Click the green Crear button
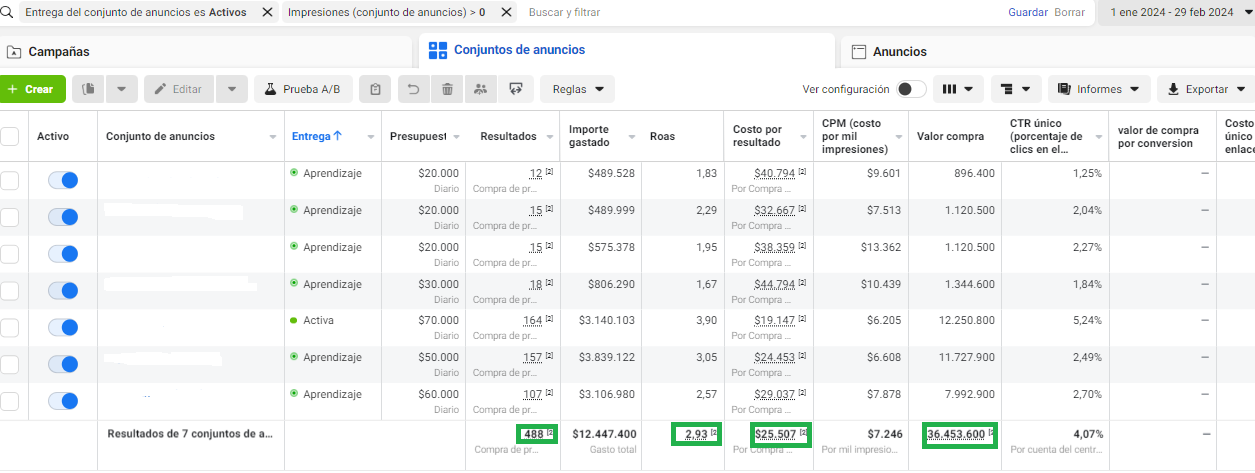Image resolution: width=1255 pixels, height=473 pixels. pos(33,89)
